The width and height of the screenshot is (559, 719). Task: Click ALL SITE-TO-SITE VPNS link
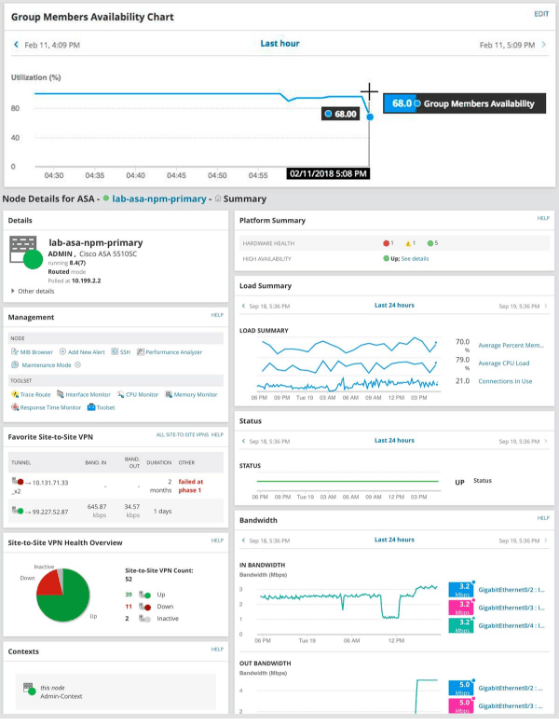183,435
